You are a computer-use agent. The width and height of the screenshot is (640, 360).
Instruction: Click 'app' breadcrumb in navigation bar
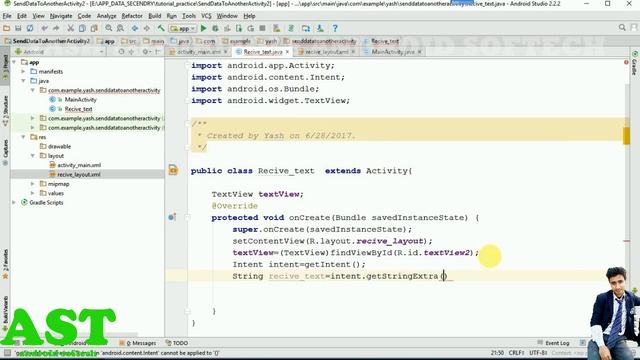click(x=106, y=41)
